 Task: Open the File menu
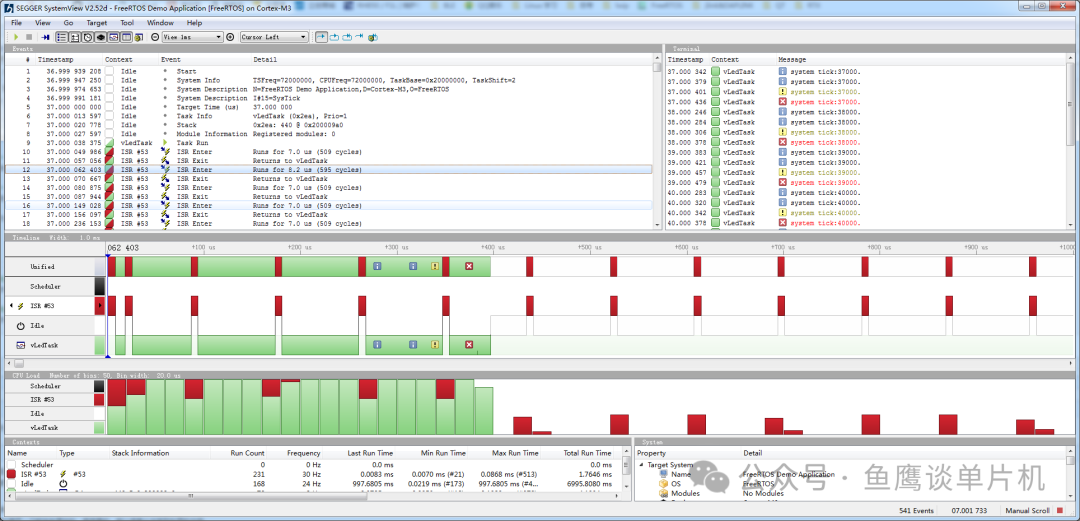[17, 23]
